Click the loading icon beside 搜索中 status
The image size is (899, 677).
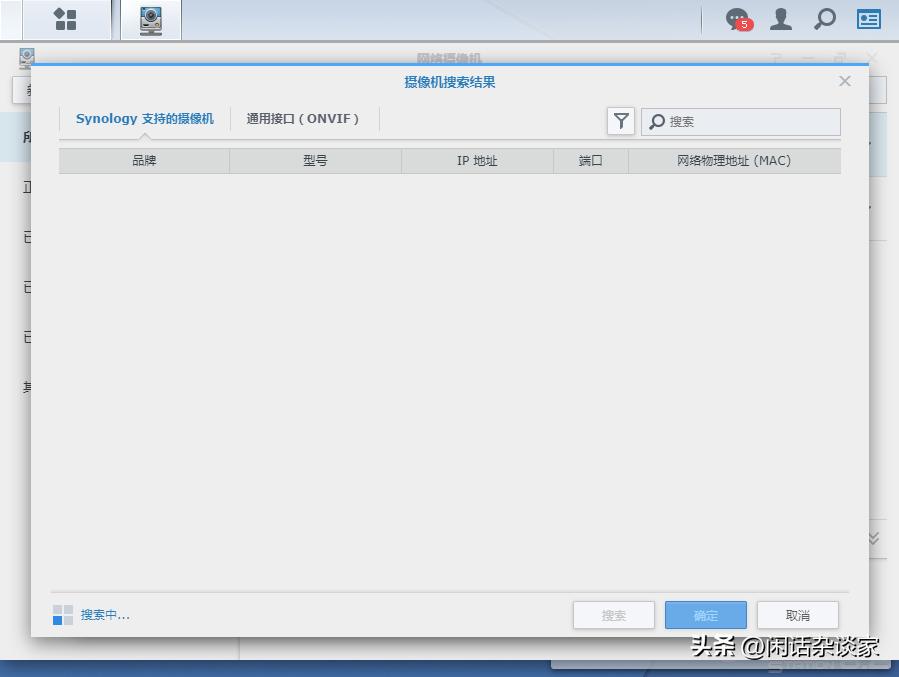click(x=63, y=614)
